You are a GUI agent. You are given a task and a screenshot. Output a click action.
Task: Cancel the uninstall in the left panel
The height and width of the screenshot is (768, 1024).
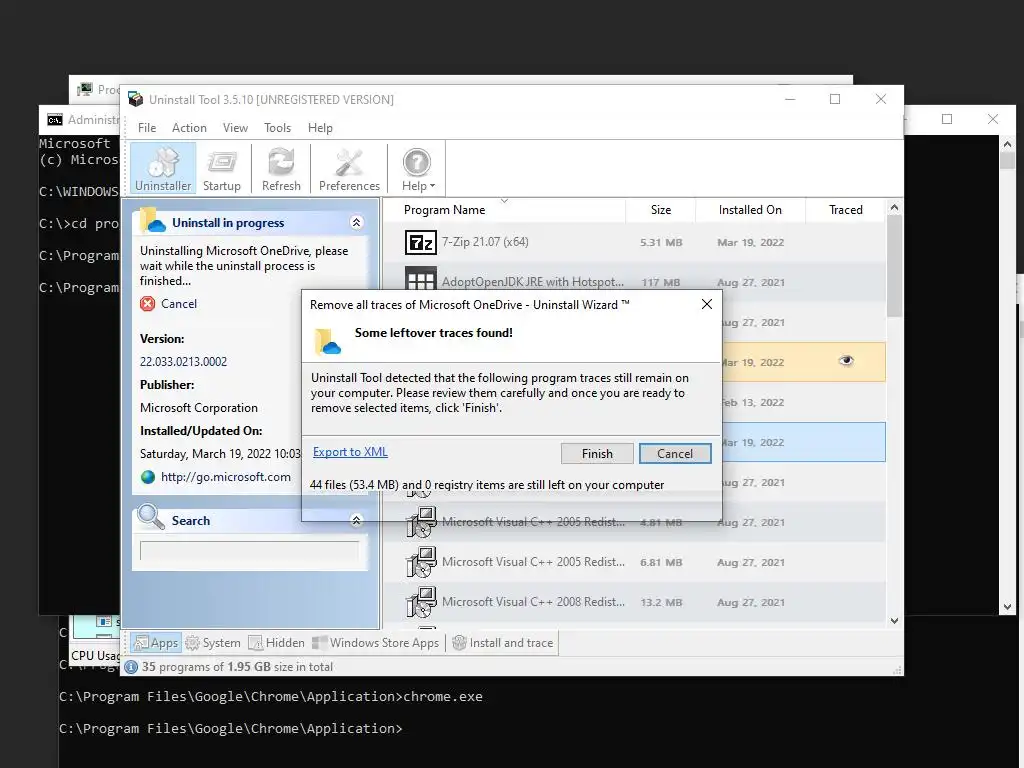coord(178,304)
